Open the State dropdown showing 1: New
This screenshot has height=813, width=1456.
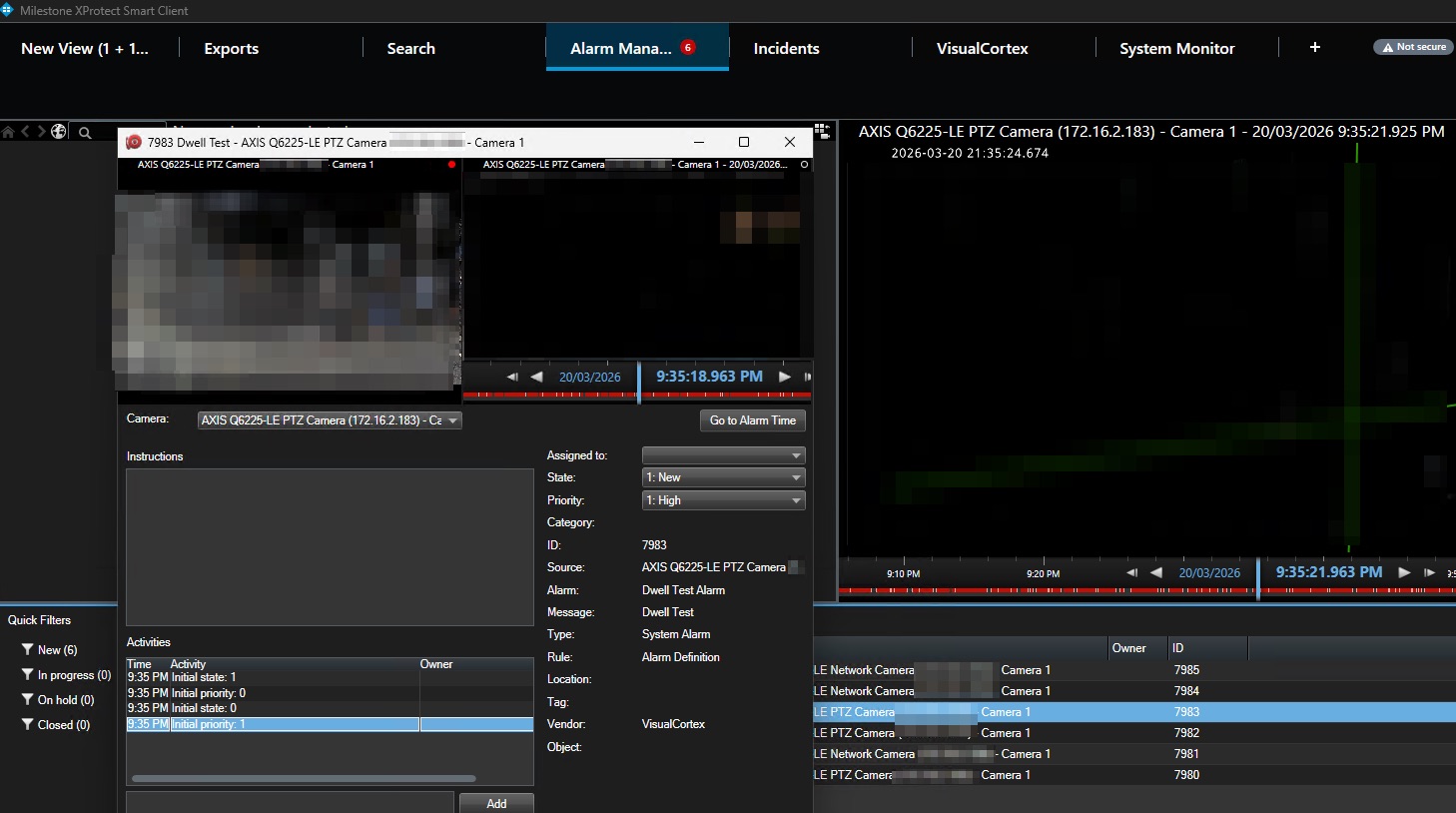[x=723, y=477]
